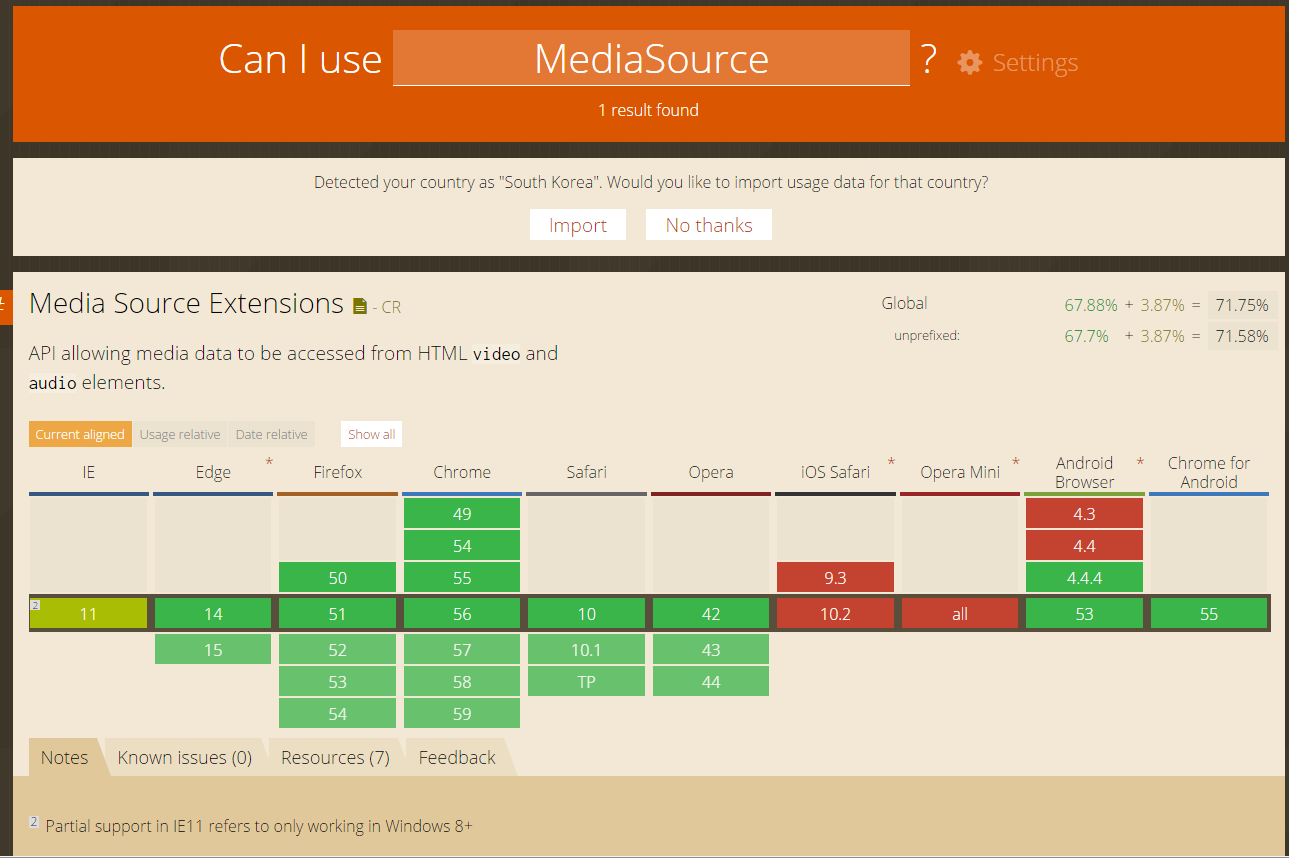The image size is (1289, 858).
Task: Click the Chrome for Android column header
Action: [1209, 472]
